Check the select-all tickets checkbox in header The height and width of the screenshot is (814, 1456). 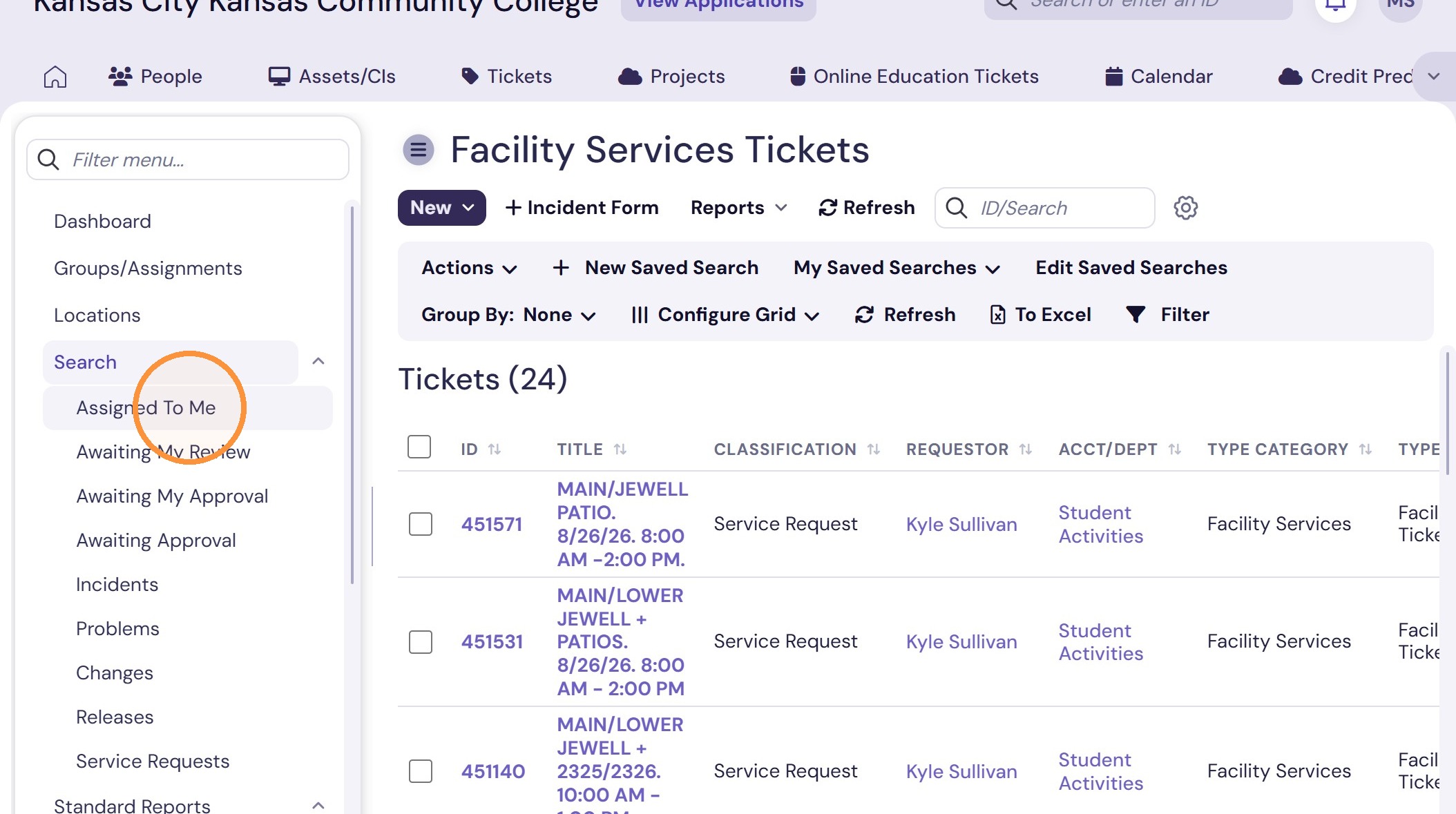(x=419, y=447)
